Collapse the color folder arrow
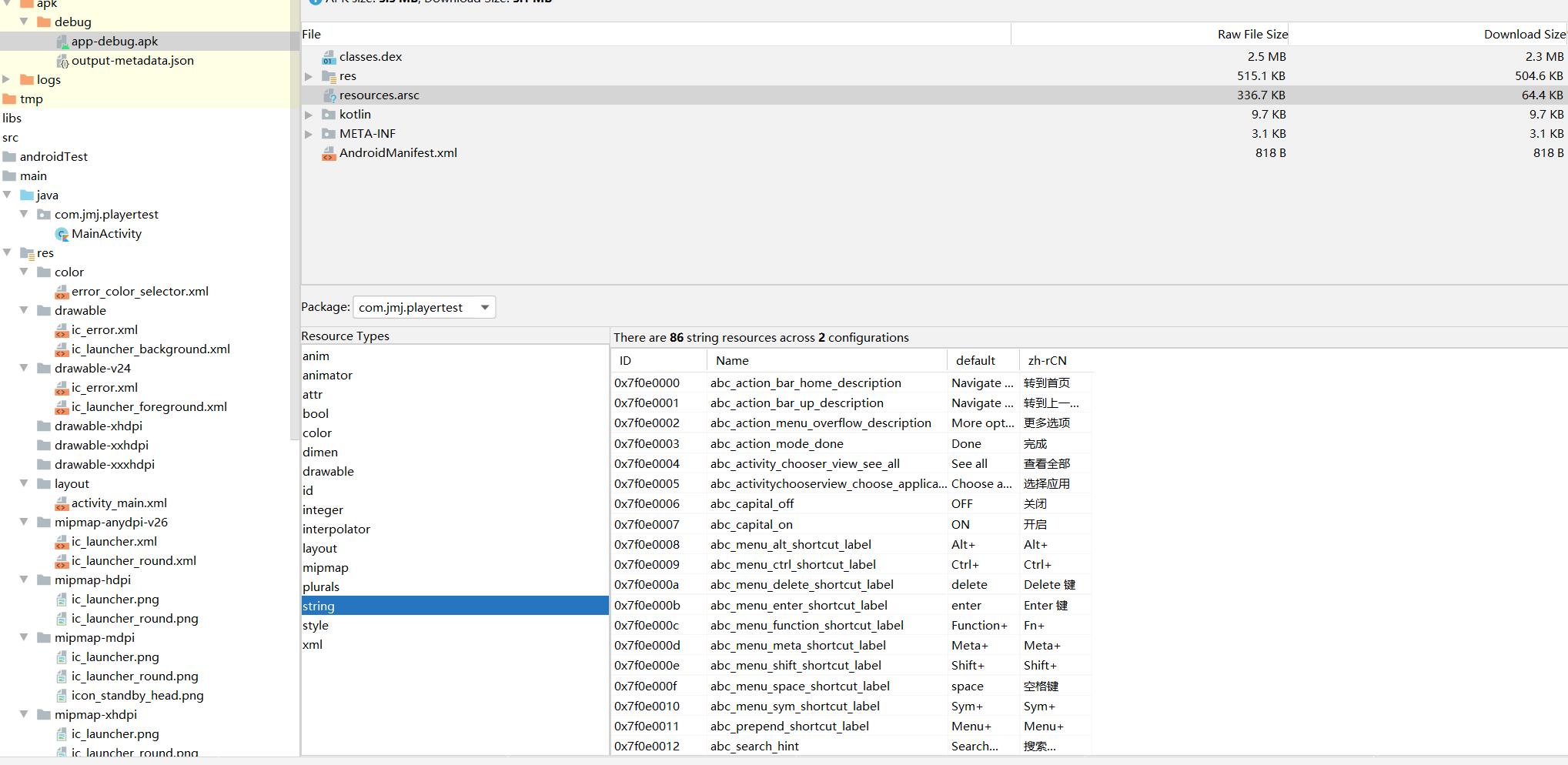The width and height of the screenshot is (1568, 765). (x=24, y=272)
